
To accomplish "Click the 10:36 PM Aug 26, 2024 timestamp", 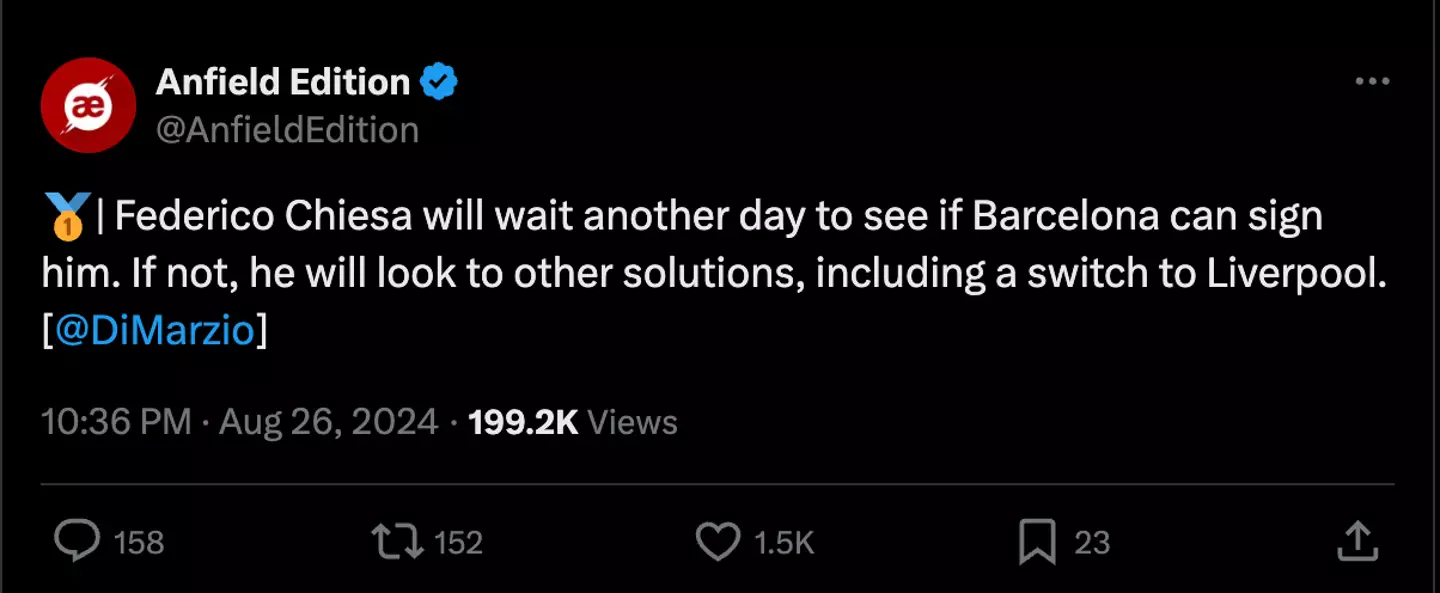I will click(x=240, y=422).
